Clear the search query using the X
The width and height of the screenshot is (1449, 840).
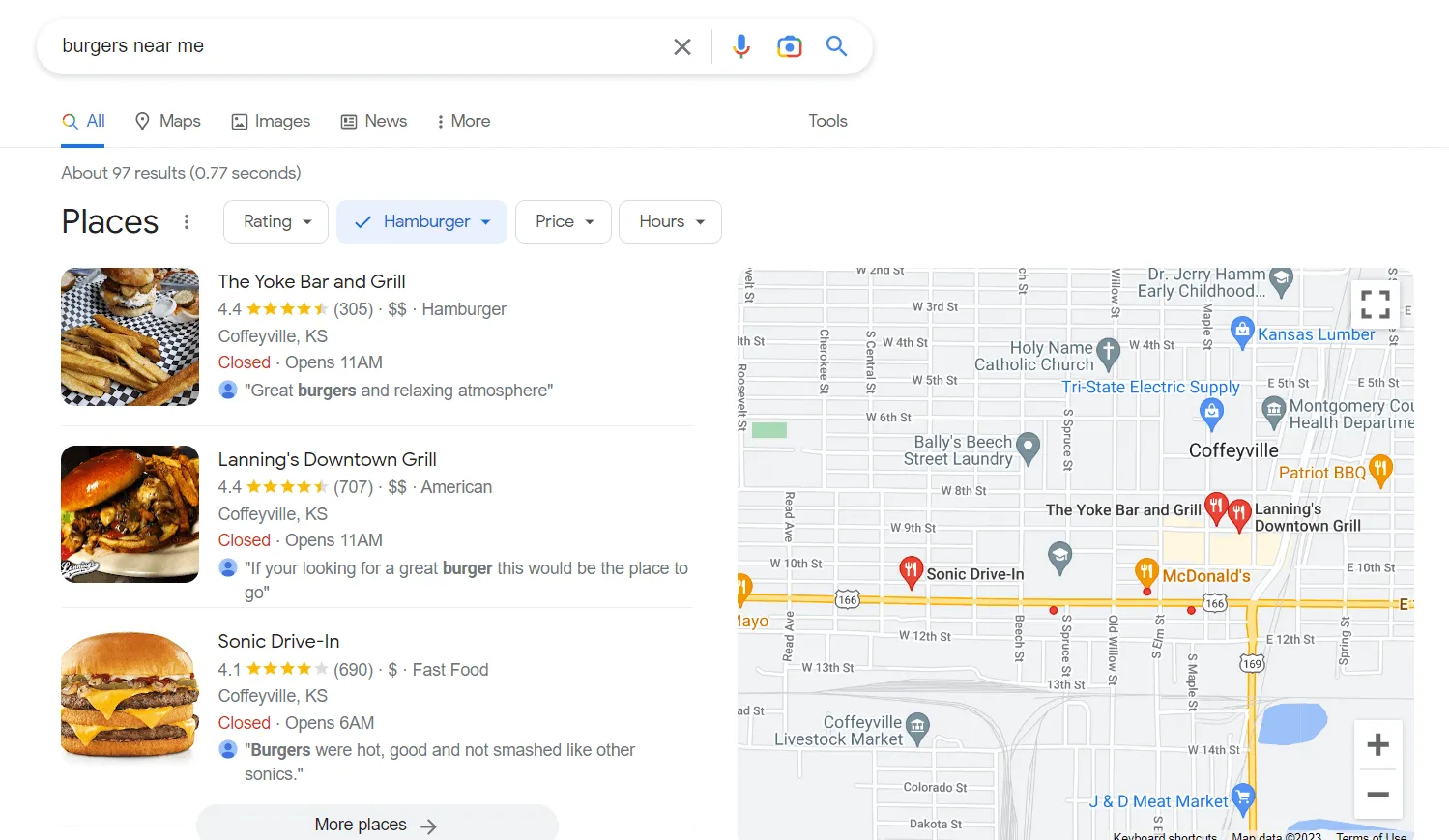(681, 45)
